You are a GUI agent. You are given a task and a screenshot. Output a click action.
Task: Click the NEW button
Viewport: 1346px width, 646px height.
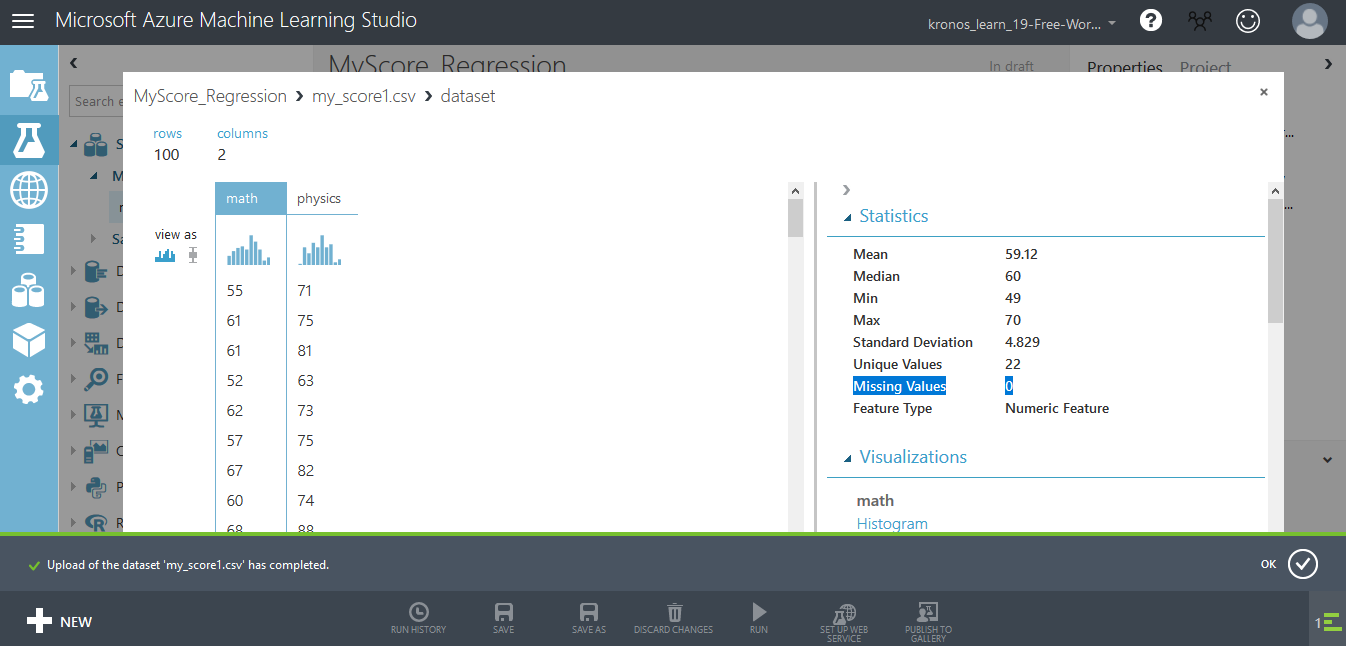[x=60, y=621]
